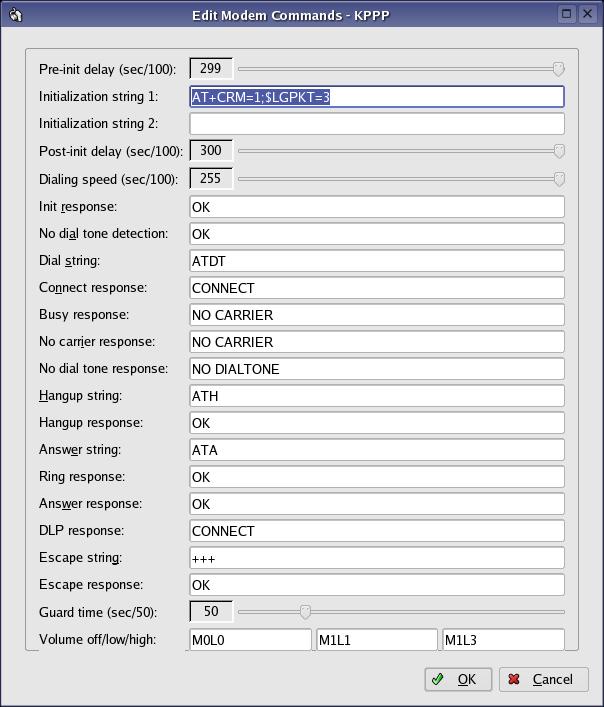
Task: Click the Post-init delay value 300
Action: (211, 151)
